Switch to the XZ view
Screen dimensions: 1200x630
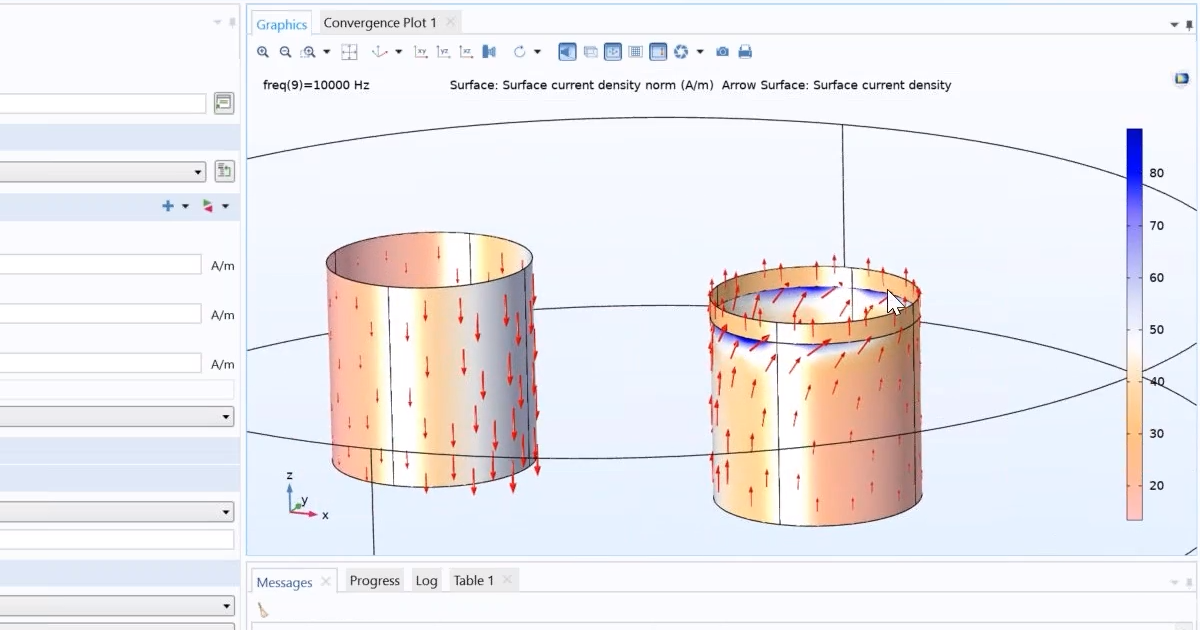[466, 51]
